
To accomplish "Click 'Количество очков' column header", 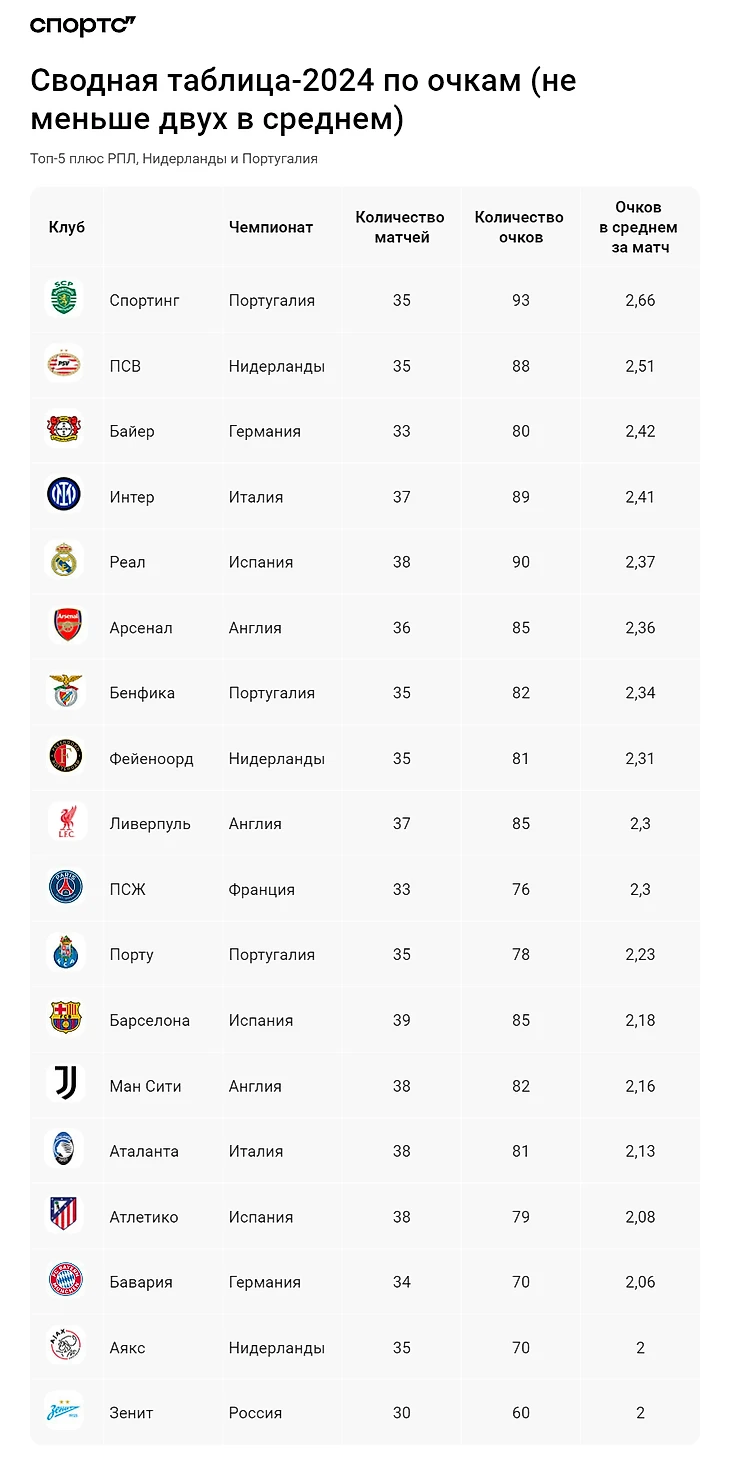I will click(x=519, y=227).
